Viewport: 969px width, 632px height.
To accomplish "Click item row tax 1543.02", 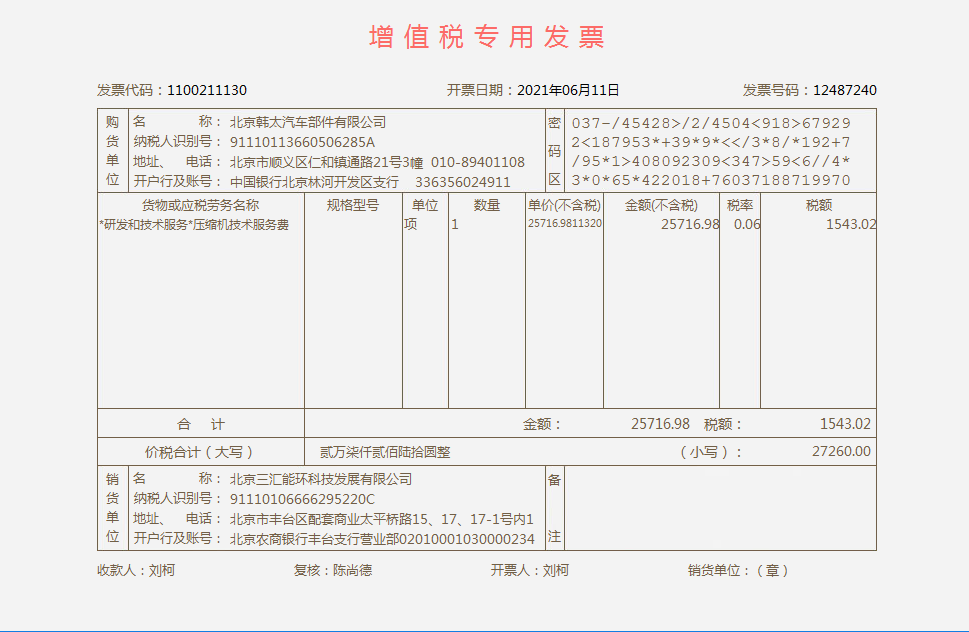I will click(x=851, y=224).
